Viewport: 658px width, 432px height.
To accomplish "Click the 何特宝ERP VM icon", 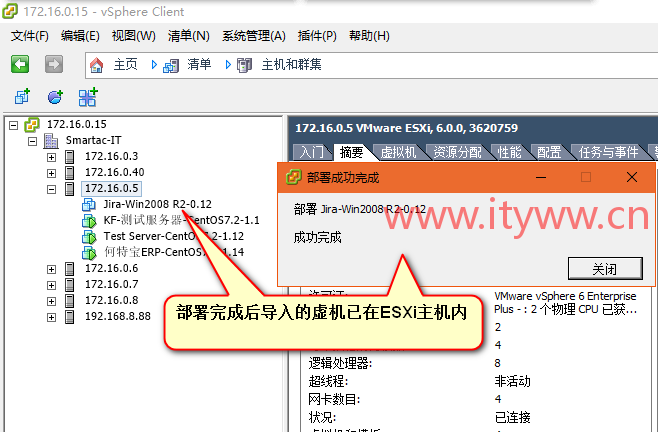I will [89, 252].
